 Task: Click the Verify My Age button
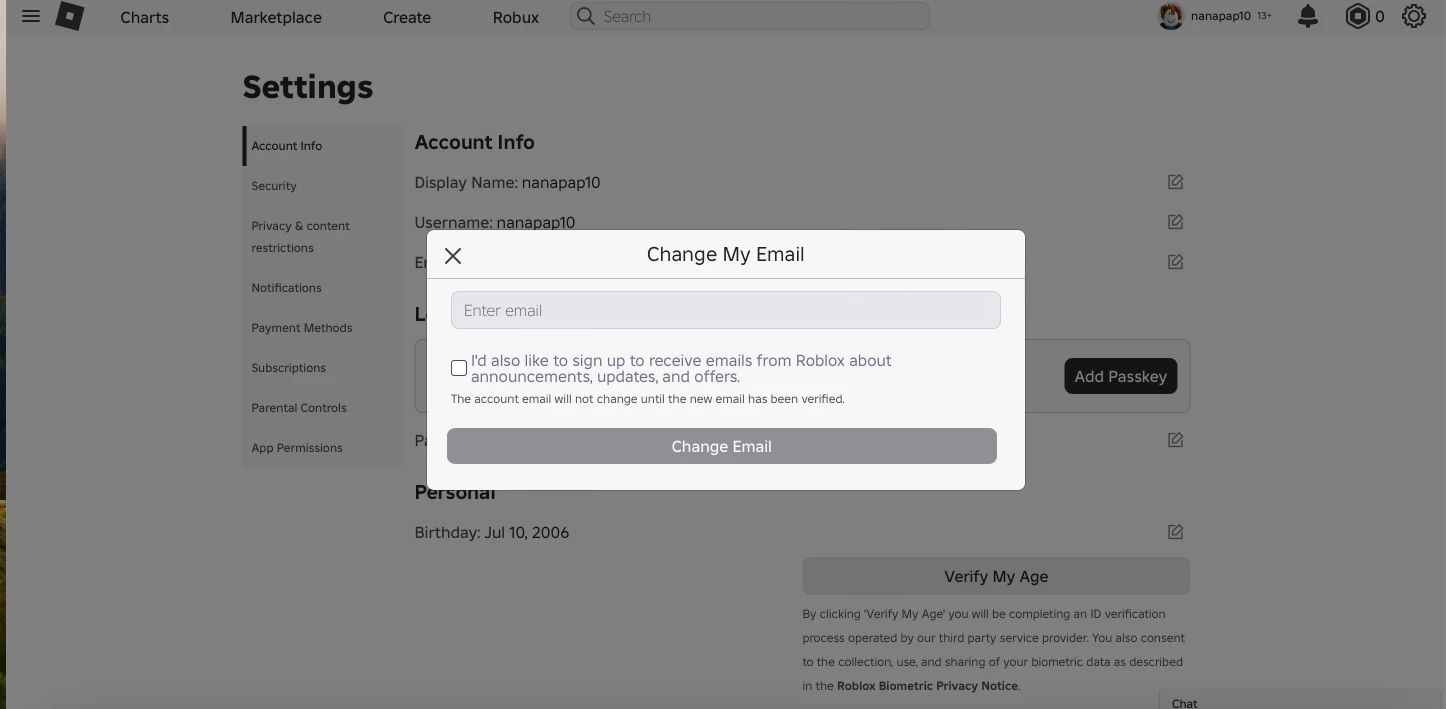click(996, 576)
